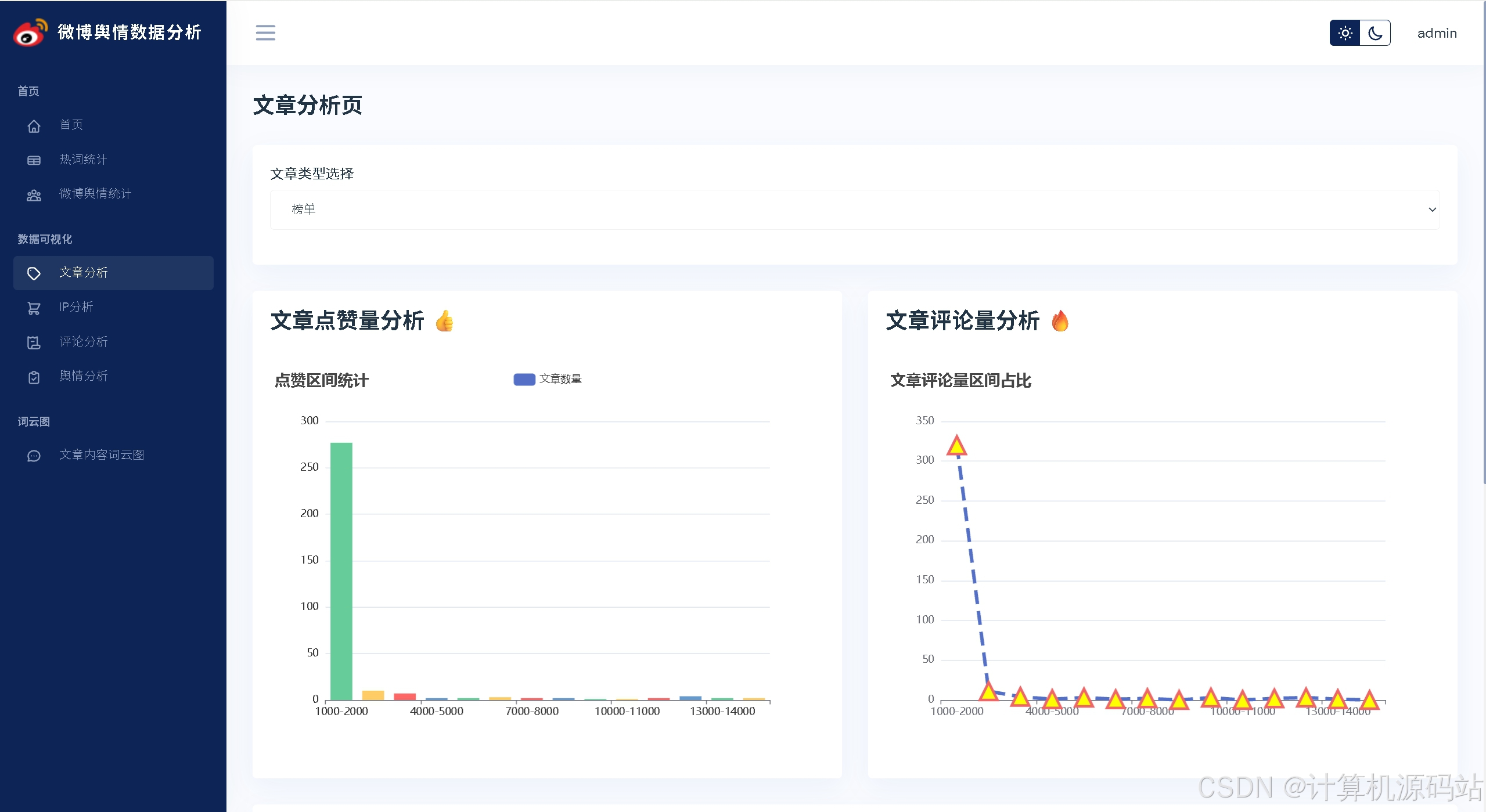Click the hamburger menu icon
This screenshot has height=812, width=1486.
point(265,33)
